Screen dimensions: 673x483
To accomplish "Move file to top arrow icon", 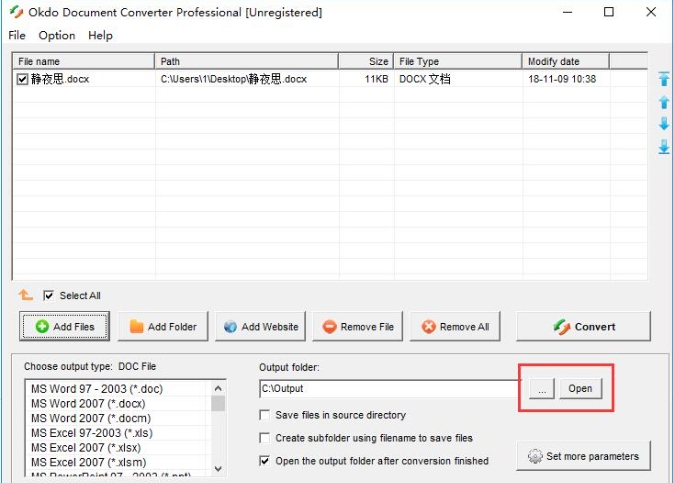I will pos(664,79).
